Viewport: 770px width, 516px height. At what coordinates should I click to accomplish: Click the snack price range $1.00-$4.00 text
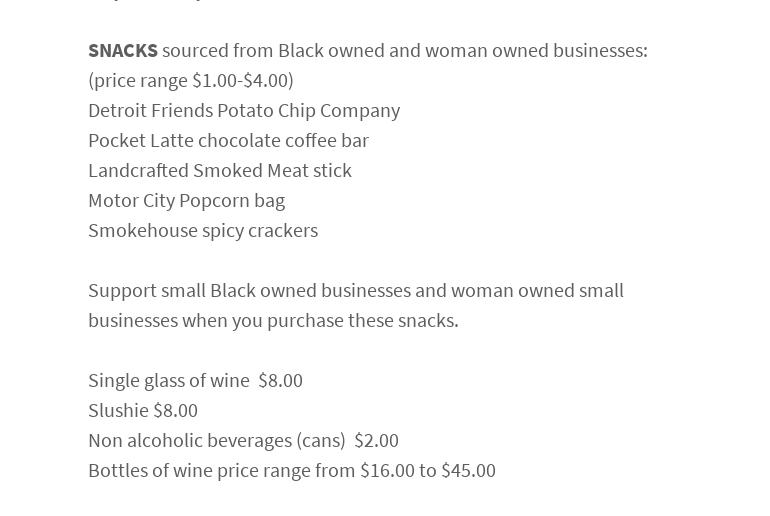[x=243, y=80]
